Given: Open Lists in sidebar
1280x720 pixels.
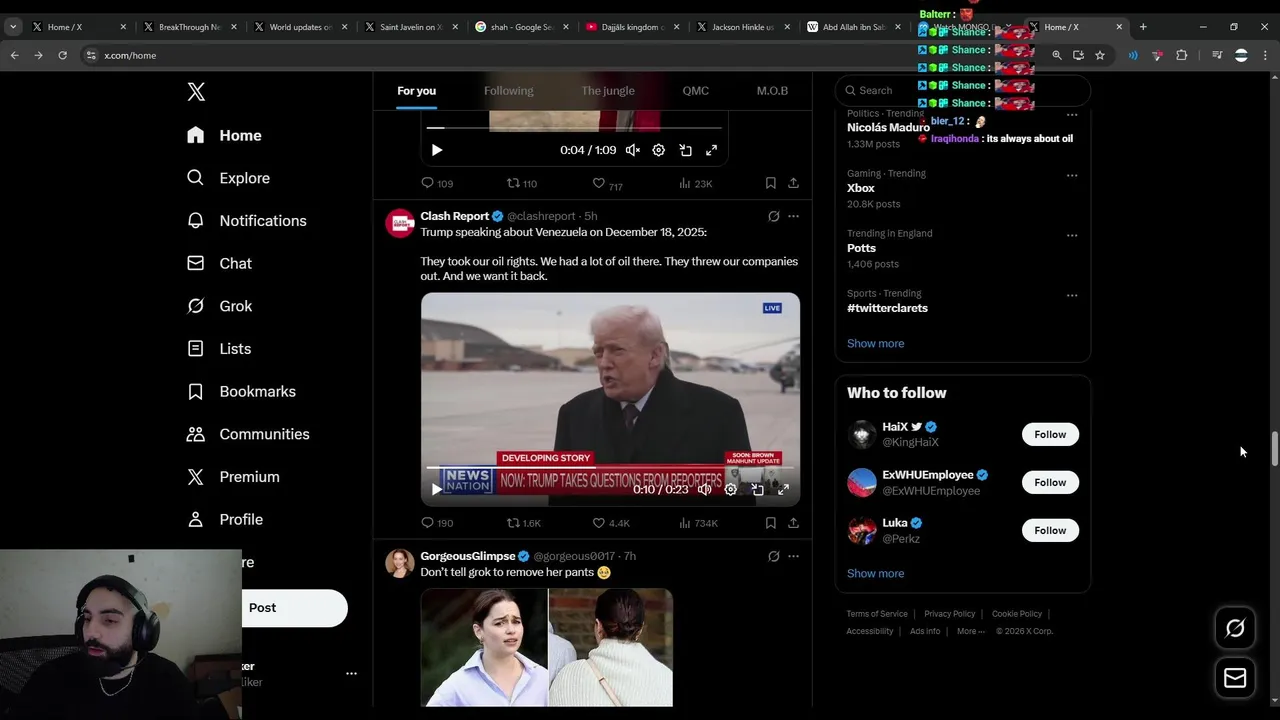Looking at the screenshot, I should click(x=219, y=349).
